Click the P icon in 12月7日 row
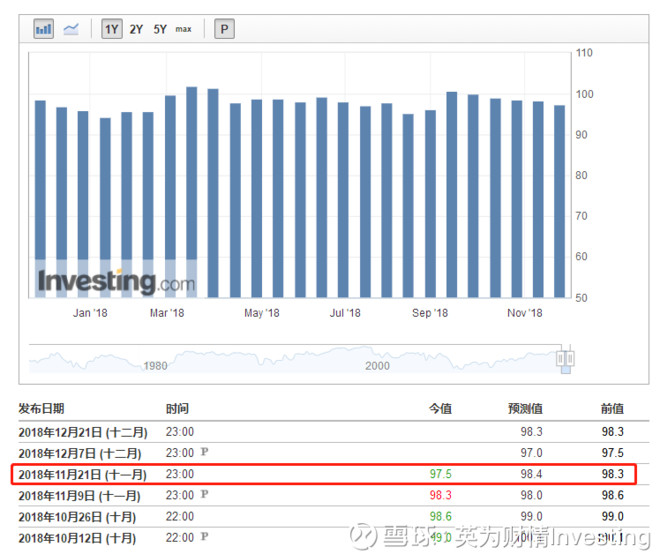660x554 pixels. click(204, 452)
